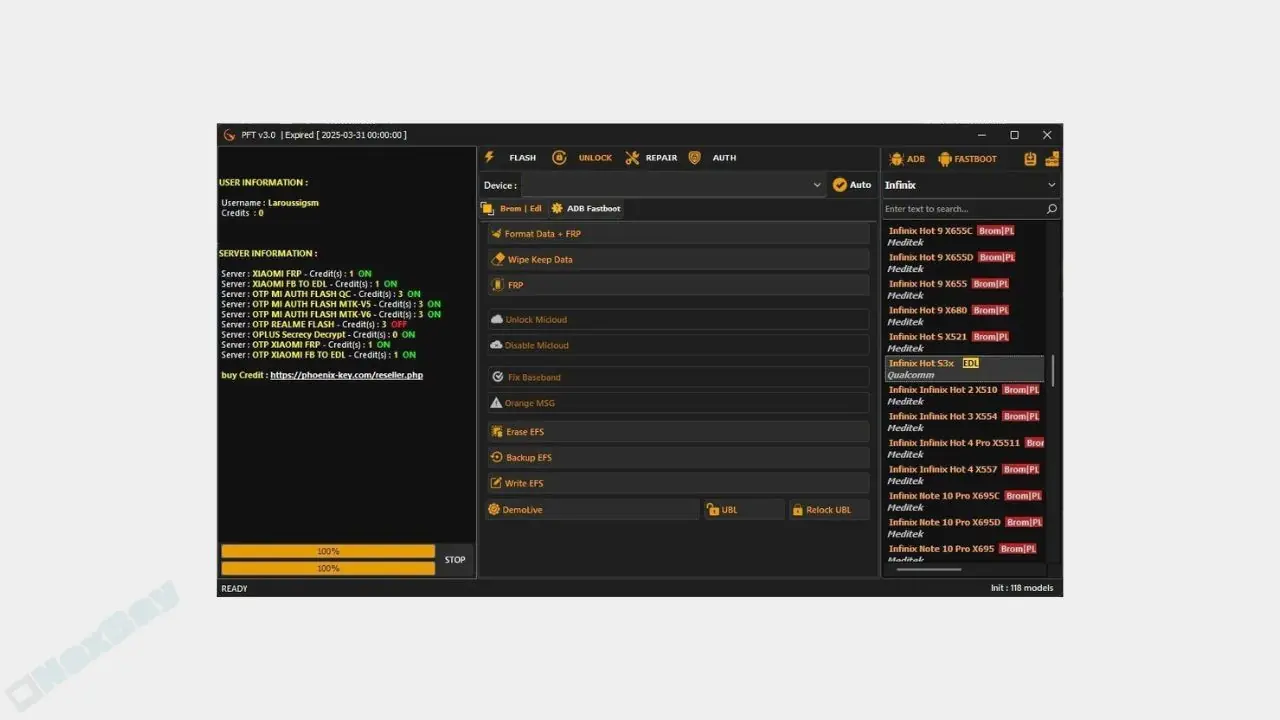The width and height of the screenshot is (1280, 720).
Task: Click the Erase EFS icon
Action: click(x=497, y=431)
